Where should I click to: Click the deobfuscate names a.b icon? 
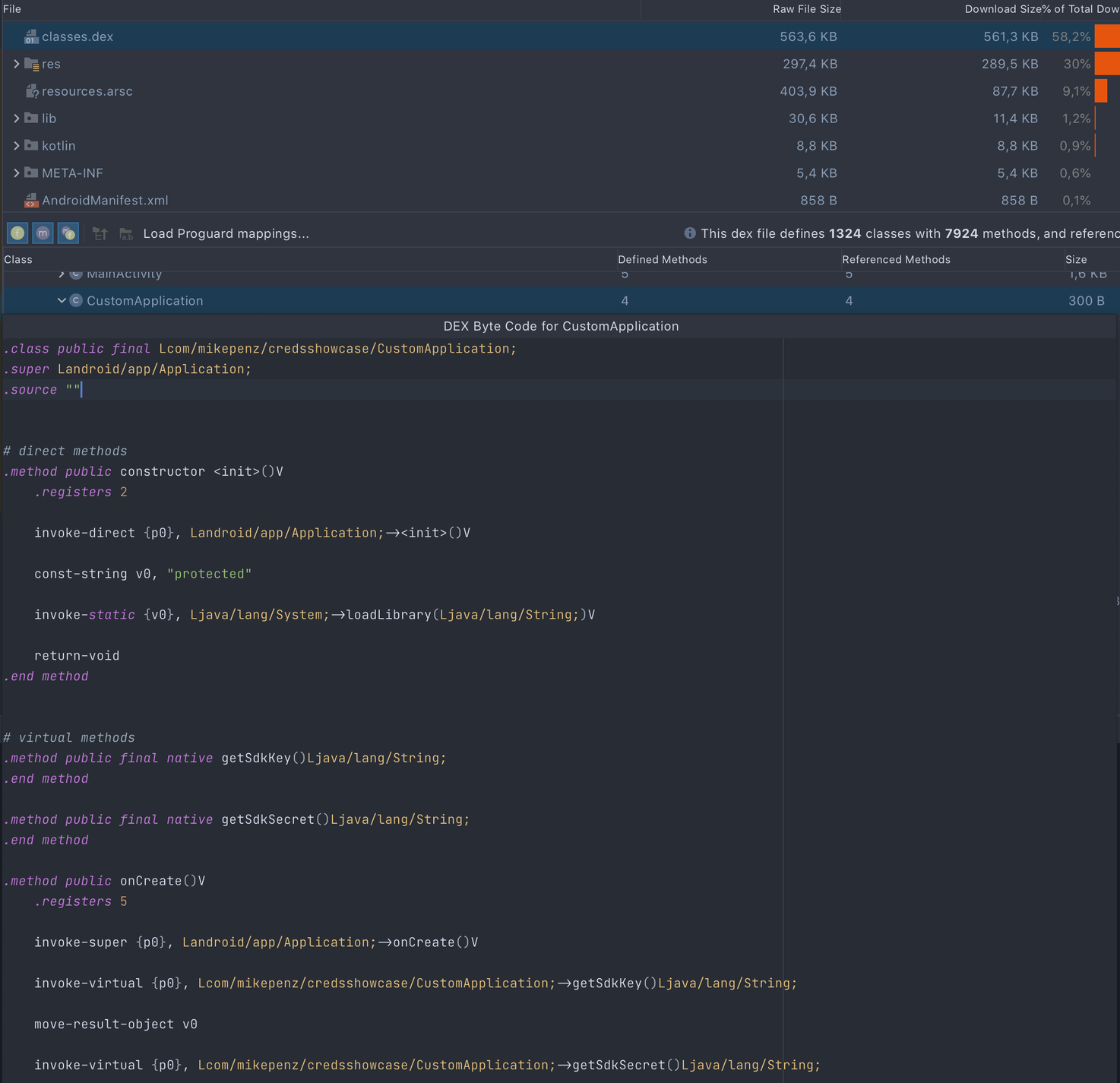tap(126, 234)
